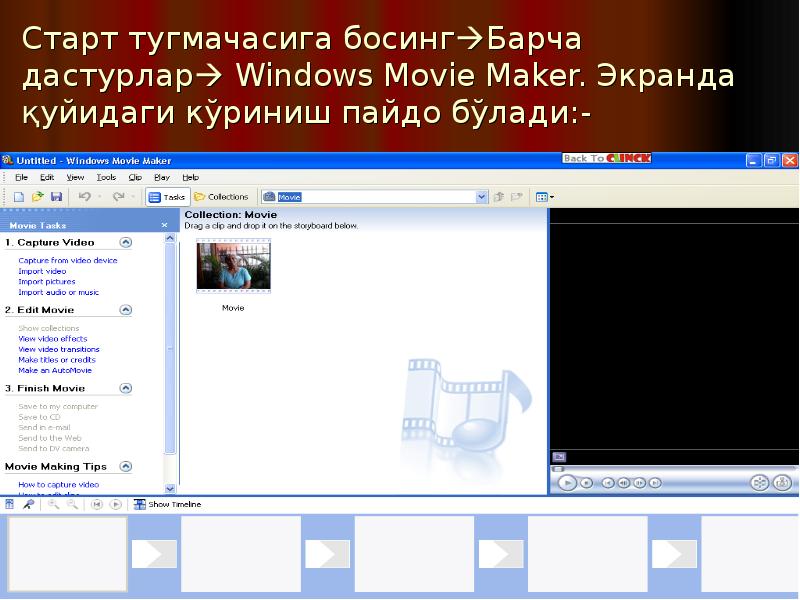Toggle the Collections pane button
The width and height of the screenshot is (800, 600).
(x=221, y=197)
